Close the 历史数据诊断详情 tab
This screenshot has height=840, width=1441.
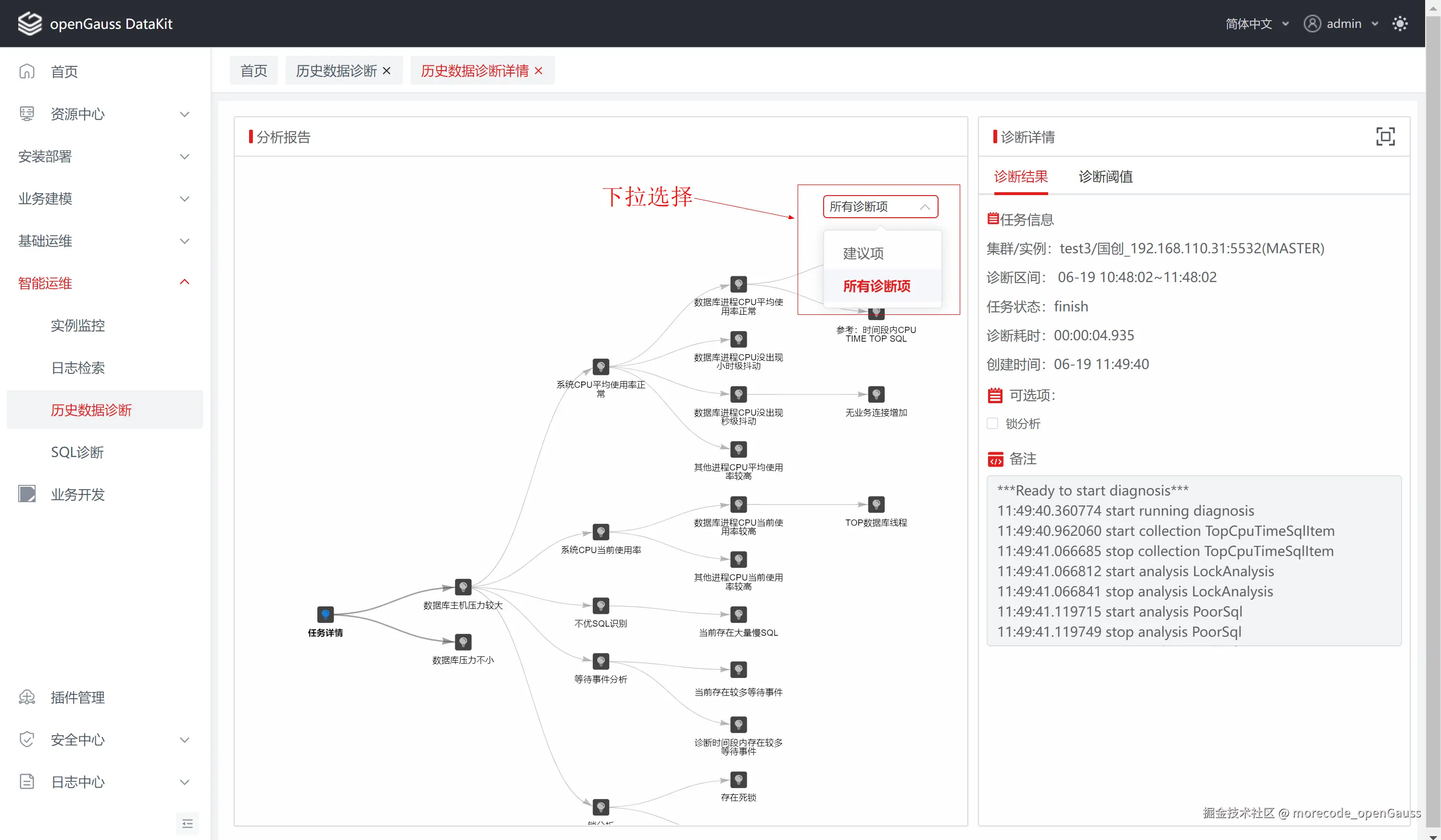point(538,71)
